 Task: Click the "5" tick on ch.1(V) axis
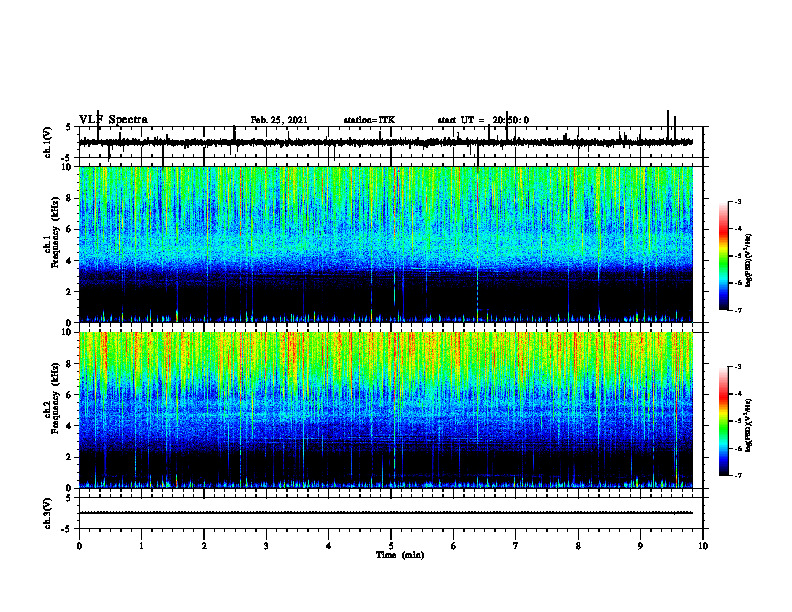point(68,127)
